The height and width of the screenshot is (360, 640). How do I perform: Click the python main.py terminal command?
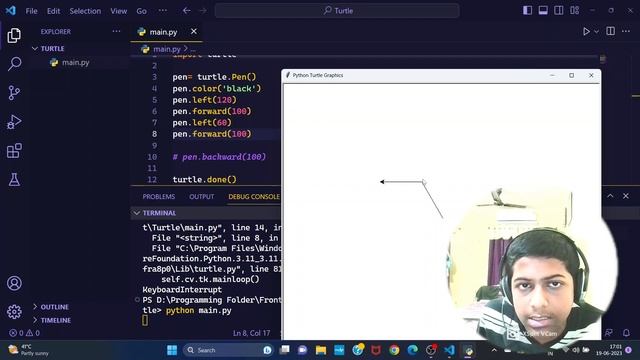pyautogui.click(x=199, y=311)
